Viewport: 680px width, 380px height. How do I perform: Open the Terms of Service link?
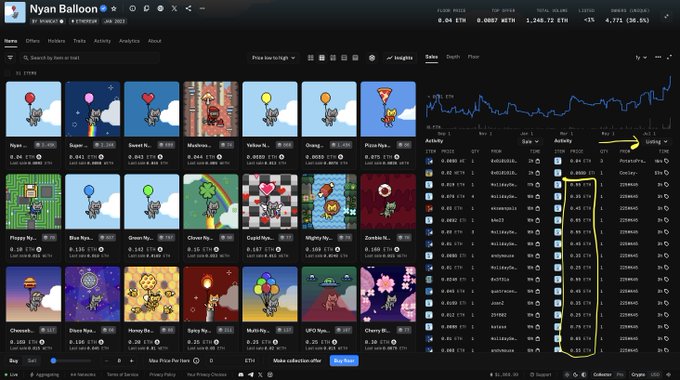123,374
